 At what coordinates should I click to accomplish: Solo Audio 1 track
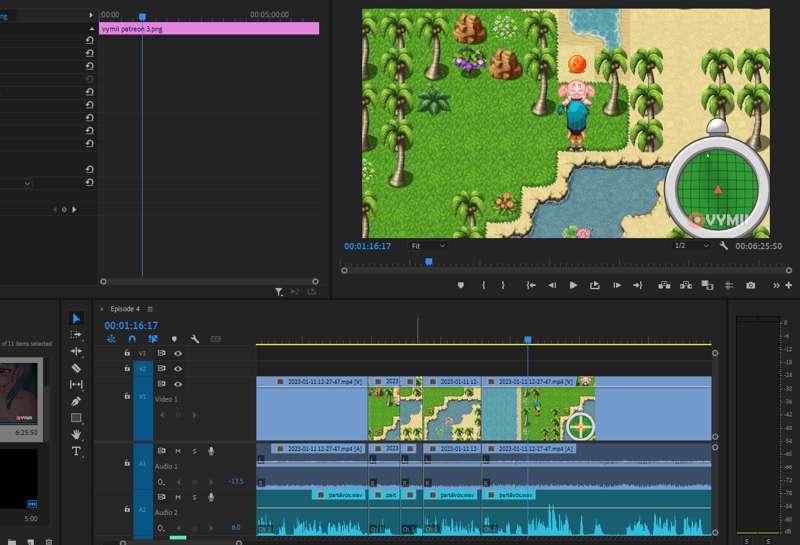tap(194, 451)
